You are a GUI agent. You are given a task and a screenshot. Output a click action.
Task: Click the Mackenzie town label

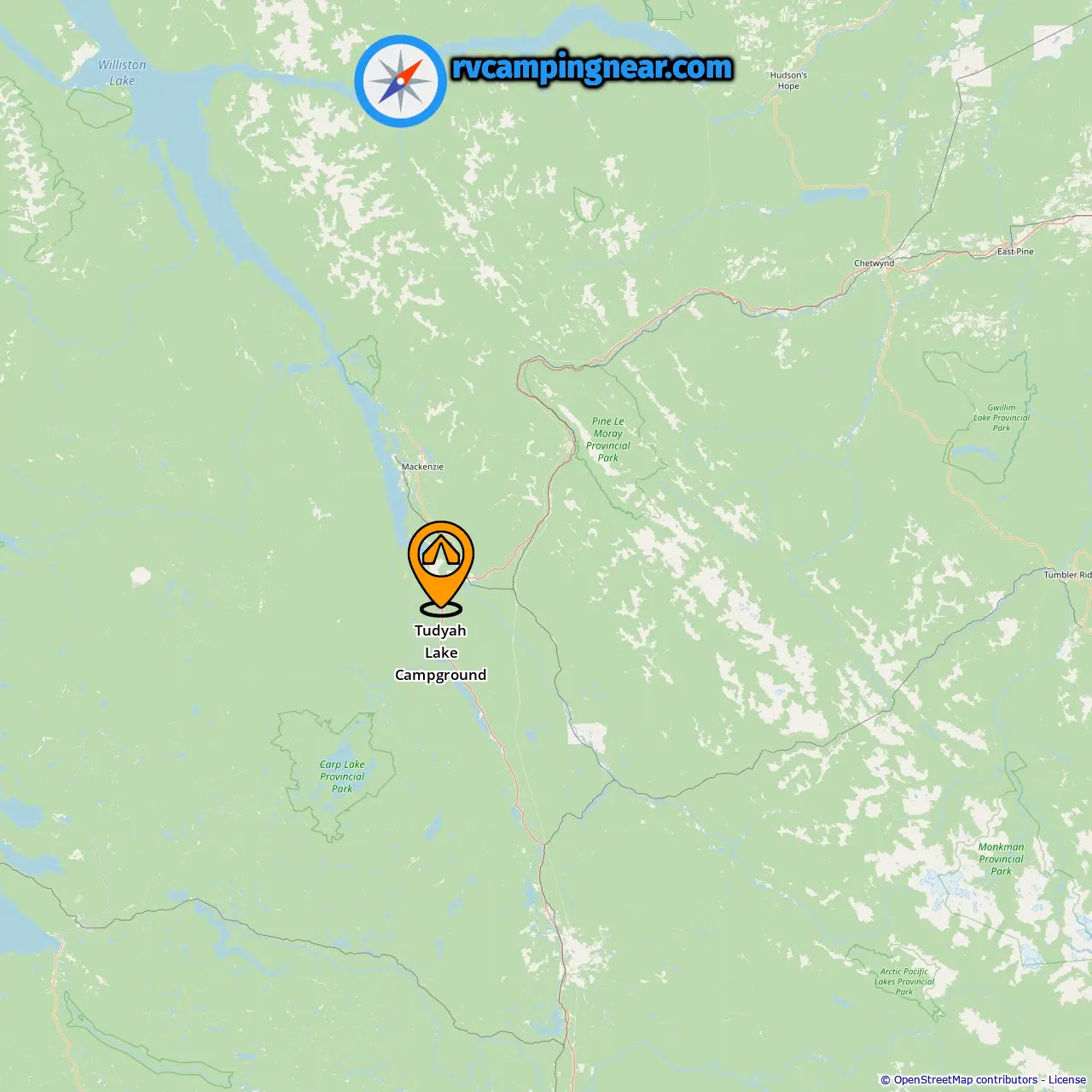(422, 467)
